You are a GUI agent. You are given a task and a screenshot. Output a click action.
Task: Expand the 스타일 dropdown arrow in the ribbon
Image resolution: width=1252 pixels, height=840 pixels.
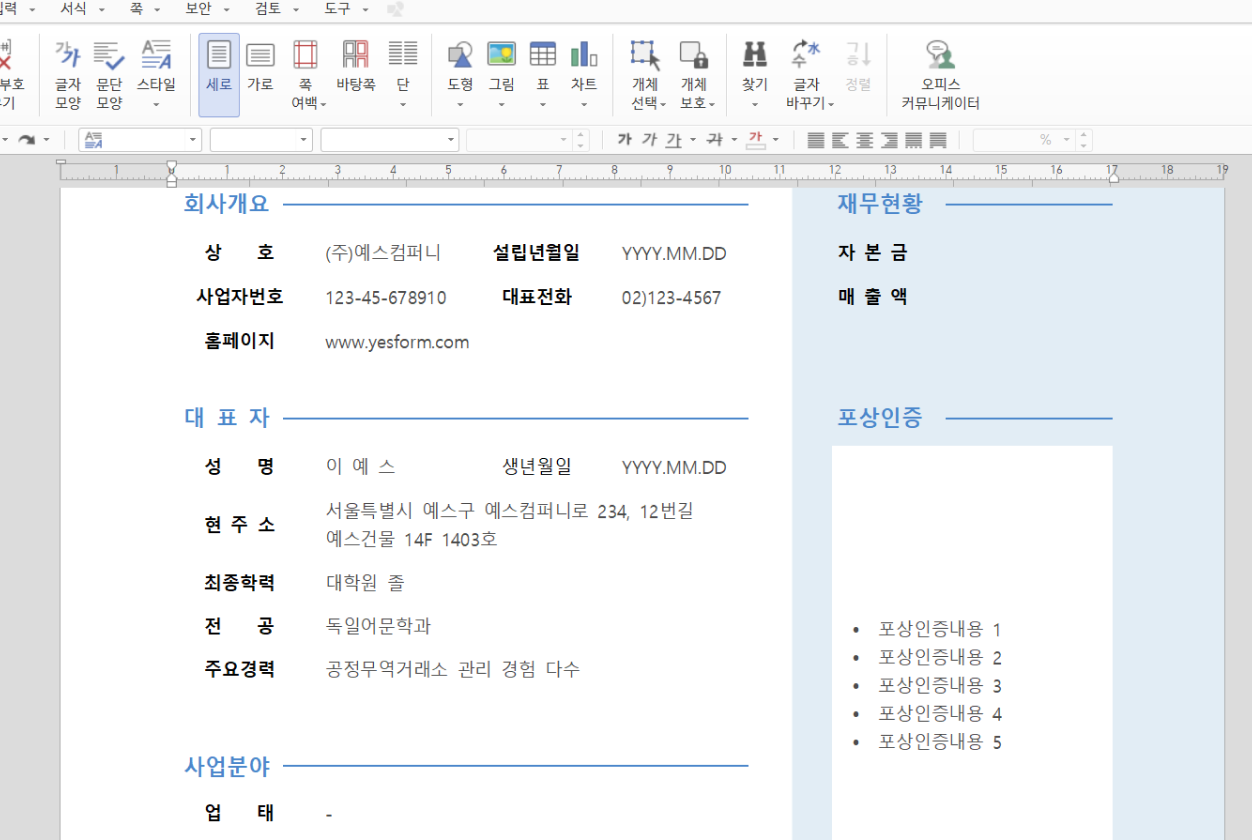point(156,104)
